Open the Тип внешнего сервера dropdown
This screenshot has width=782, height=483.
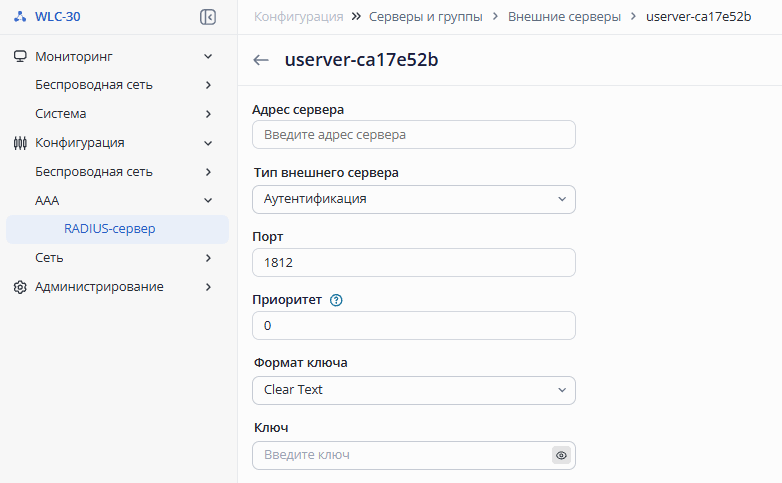(x=414, y=200)
